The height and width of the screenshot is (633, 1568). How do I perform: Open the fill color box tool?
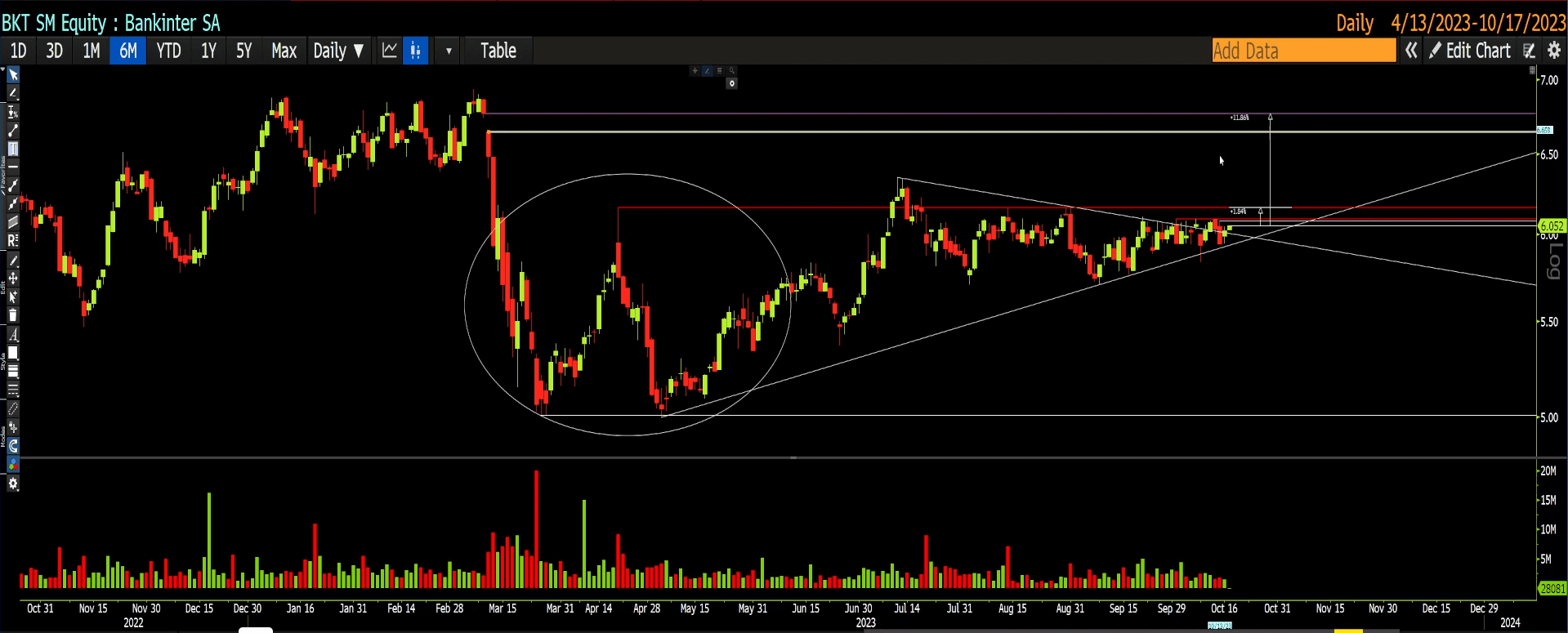(13, 353)
